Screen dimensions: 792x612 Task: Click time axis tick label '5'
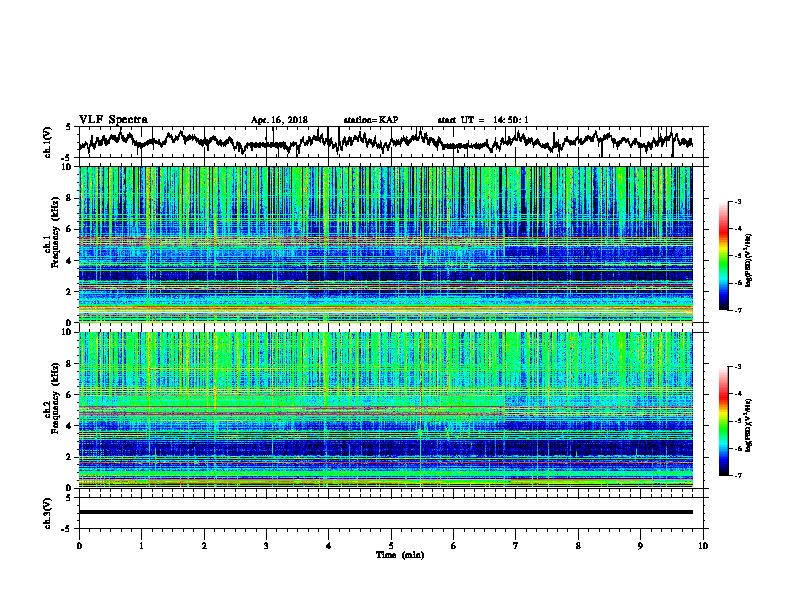click(x=391, y=546)
